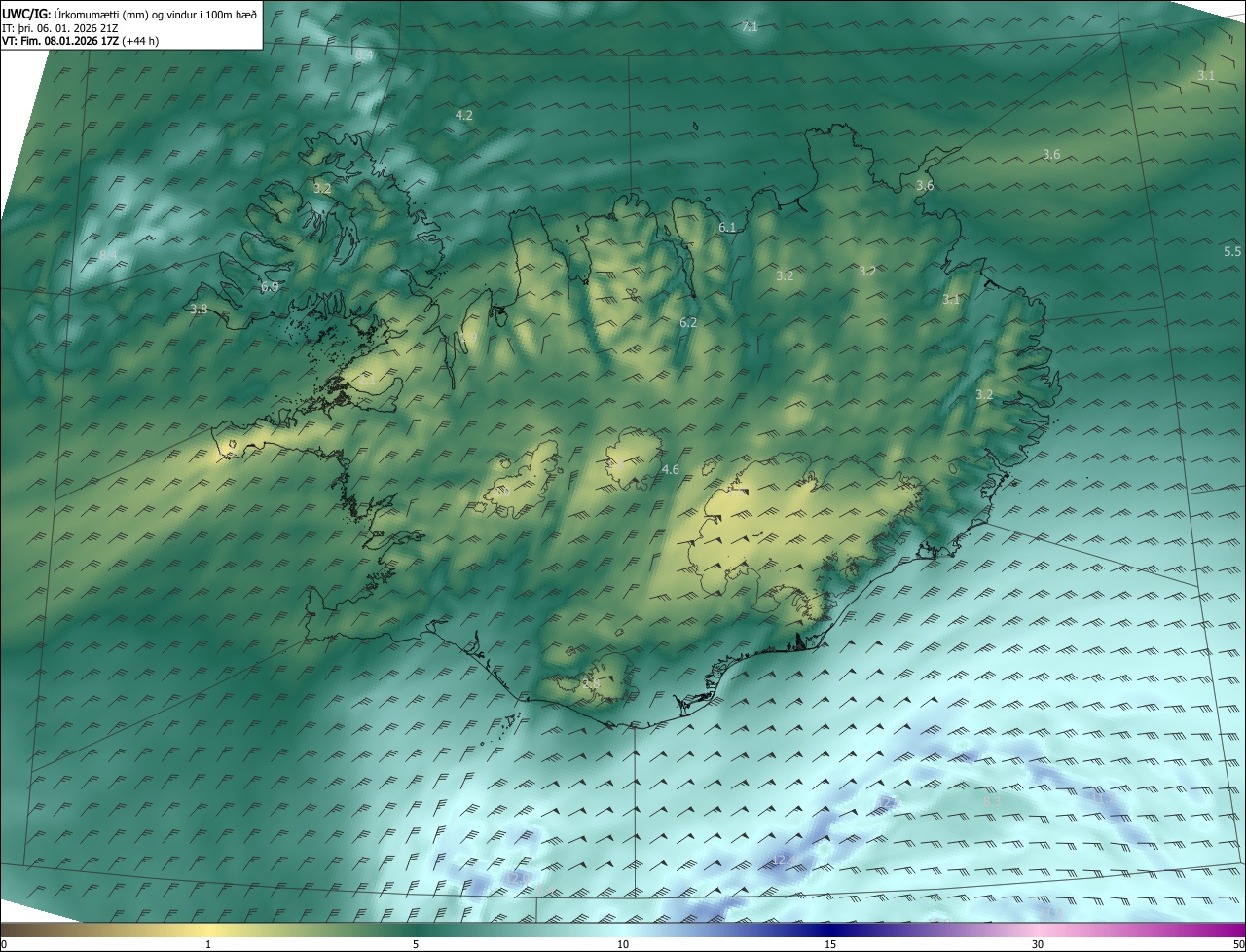Image resolution: width=1246 pixels, height=952 pixels.
Task: Click the 'IT: þri. 06. 01. 2026 21Z' line
Action: tap(59, 27)
